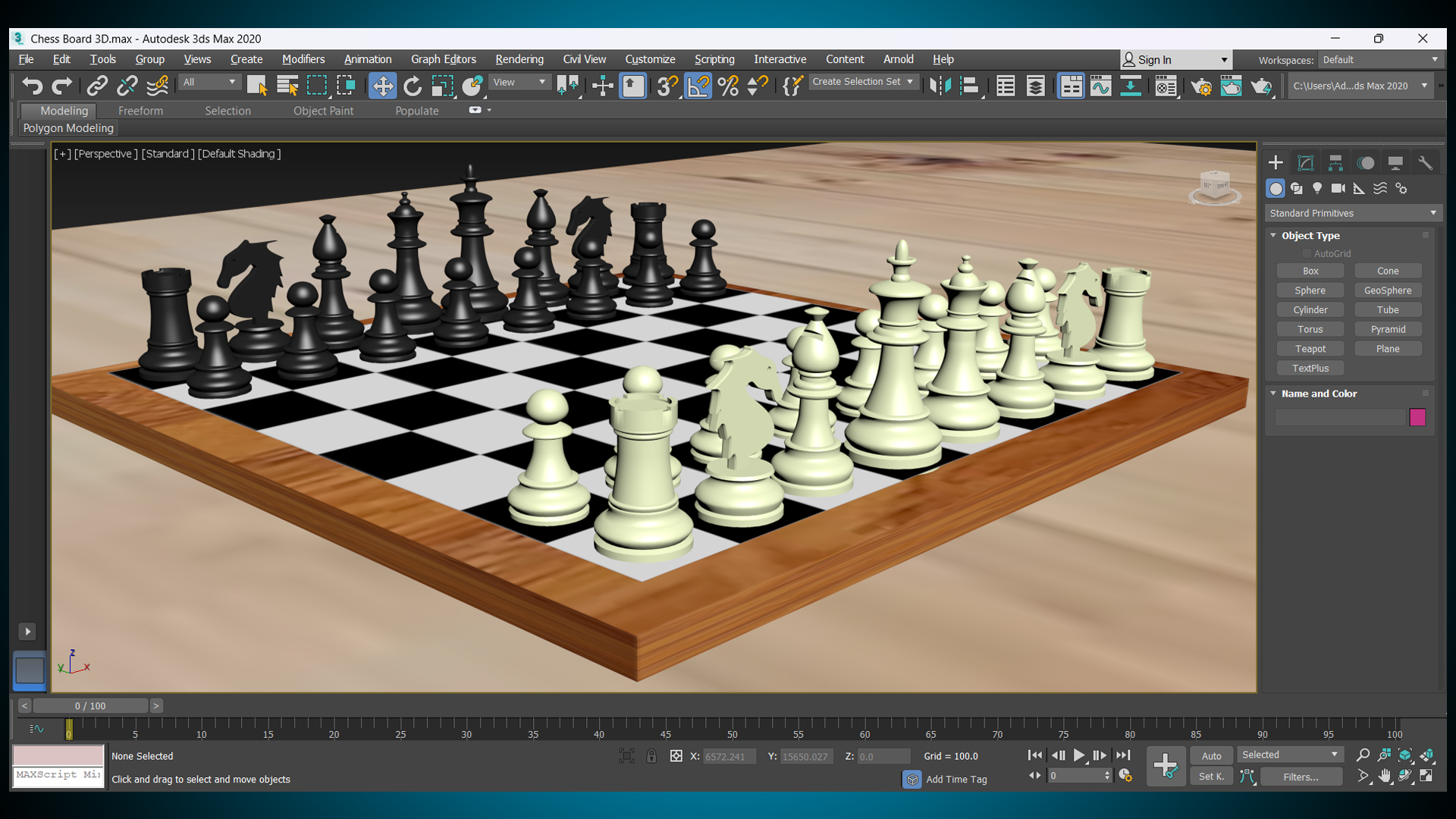Screen dimensions: 1456x819
Task: Click the Teapot button
Action: point(1310,349)
